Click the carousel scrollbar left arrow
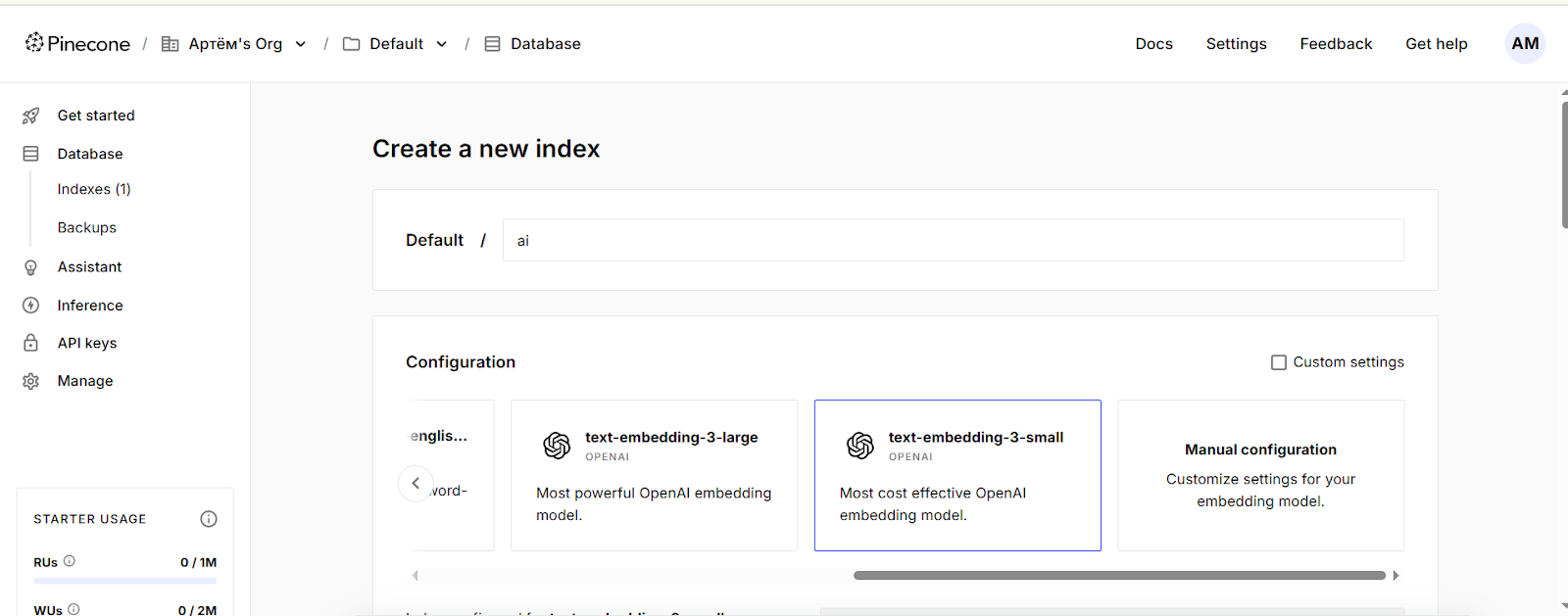This screenshot has width=1568, height=616. (415, 576)
